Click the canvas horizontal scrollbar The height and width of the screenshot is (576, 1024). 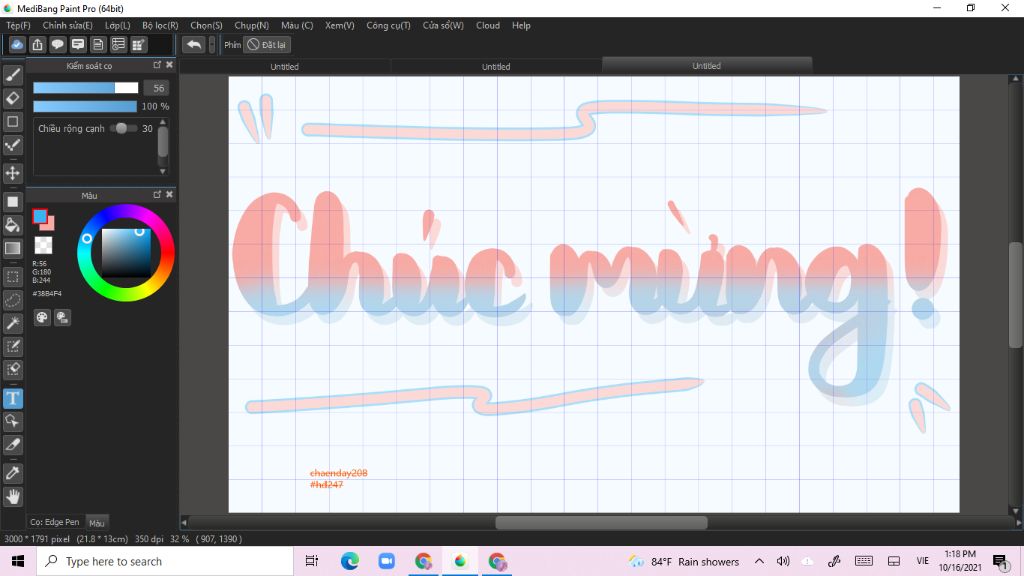pyautogui.click(x=601, y=522)
